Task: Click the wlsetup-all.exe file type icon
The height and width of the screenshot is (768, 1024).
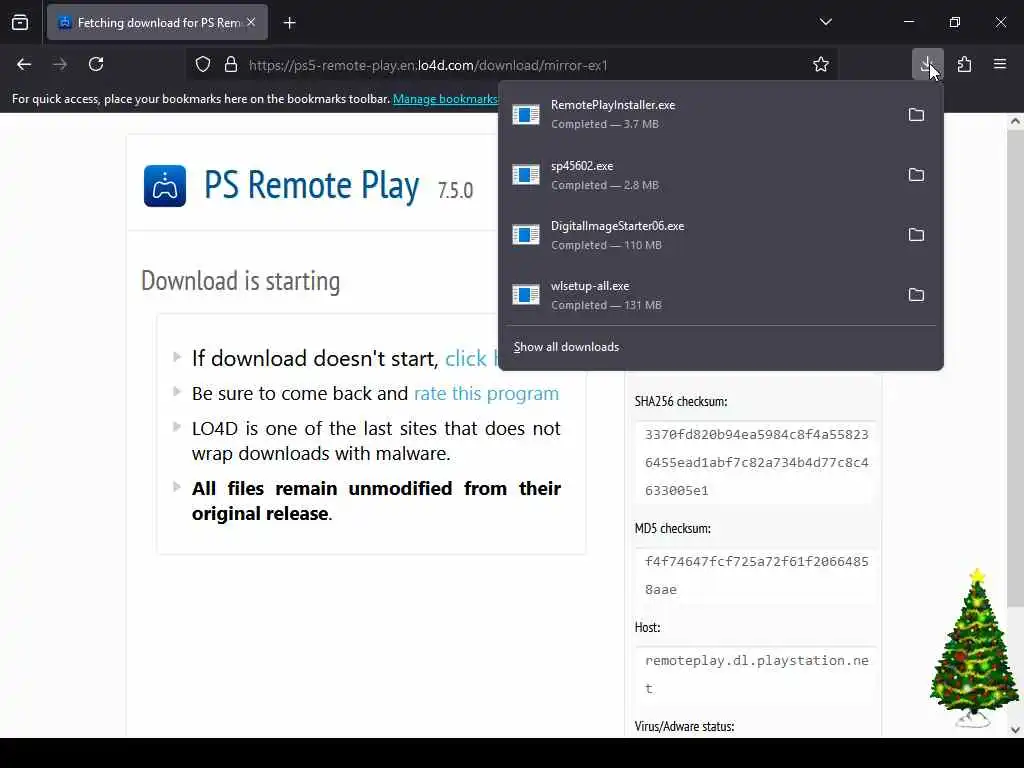Action: [x=526, y=295]
